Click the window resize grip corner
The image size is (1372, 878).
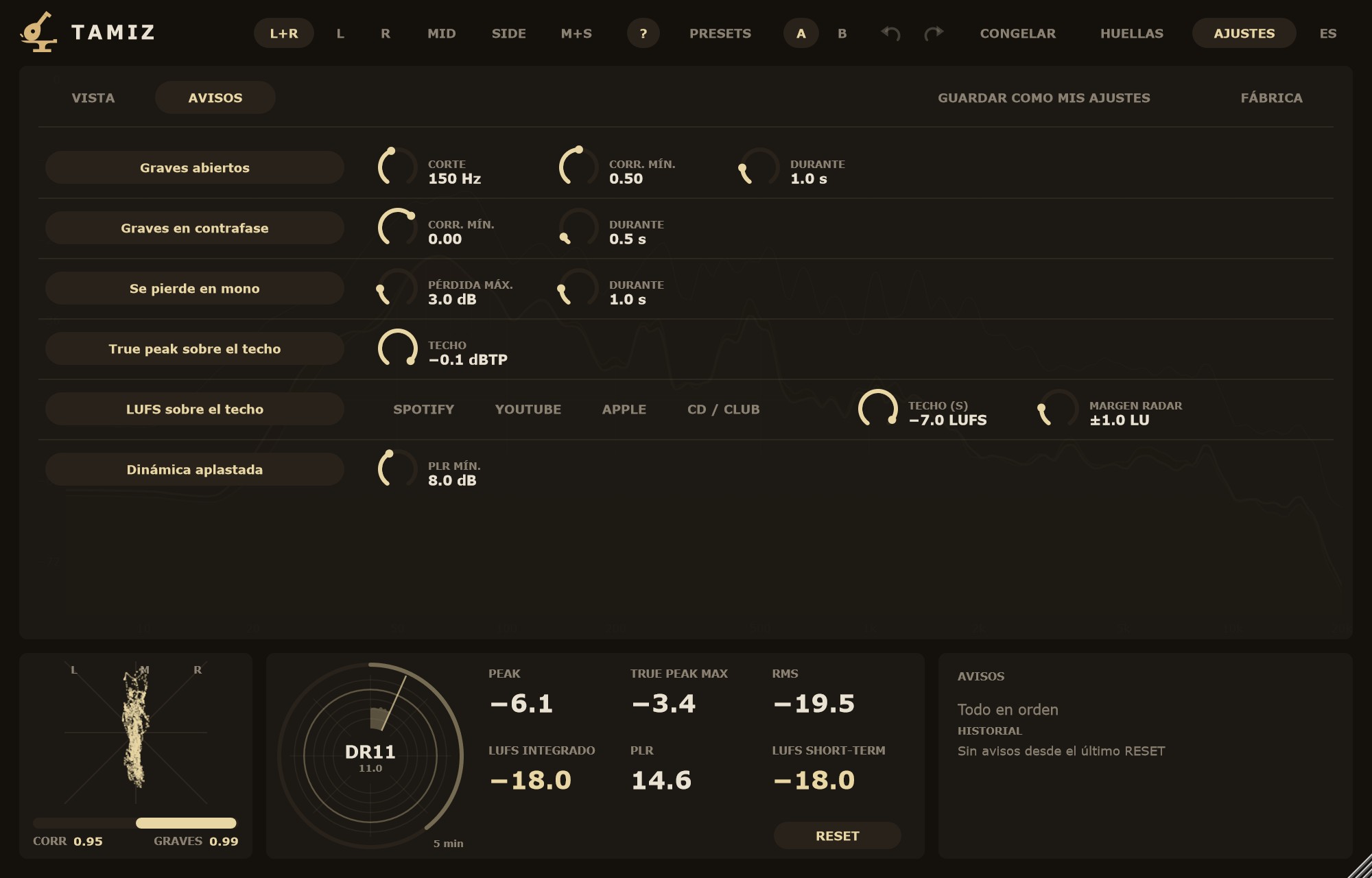click(1360, 866)
